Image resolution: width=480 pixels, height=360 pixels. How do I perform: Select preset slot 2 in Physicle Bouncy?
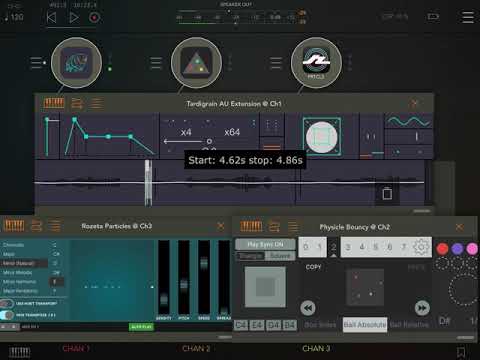(333, 247)
